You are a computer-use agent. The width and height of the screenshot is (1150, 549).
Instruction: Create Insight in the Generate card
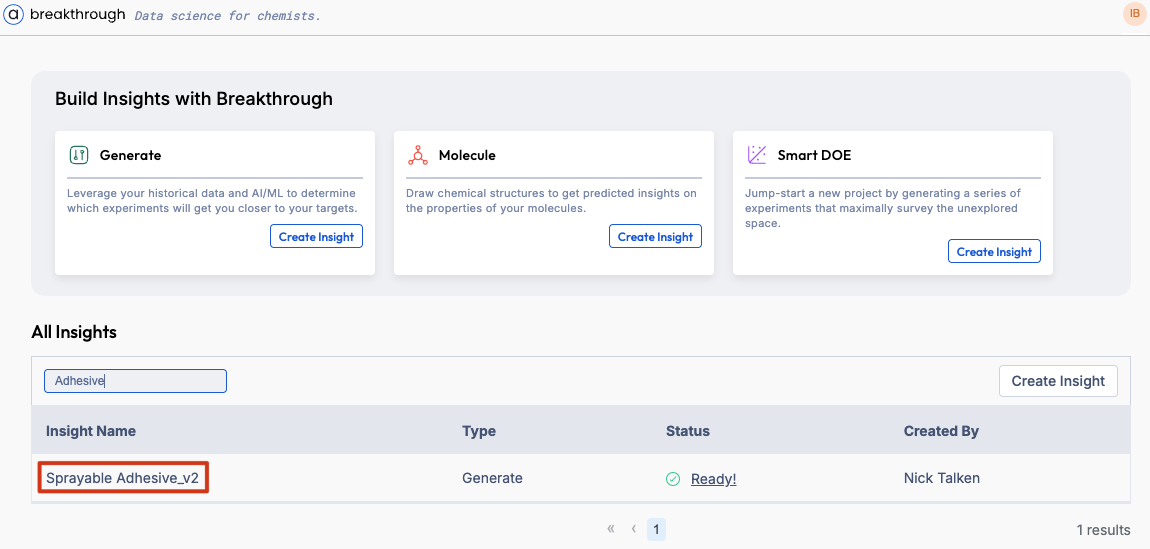point(316,237)
